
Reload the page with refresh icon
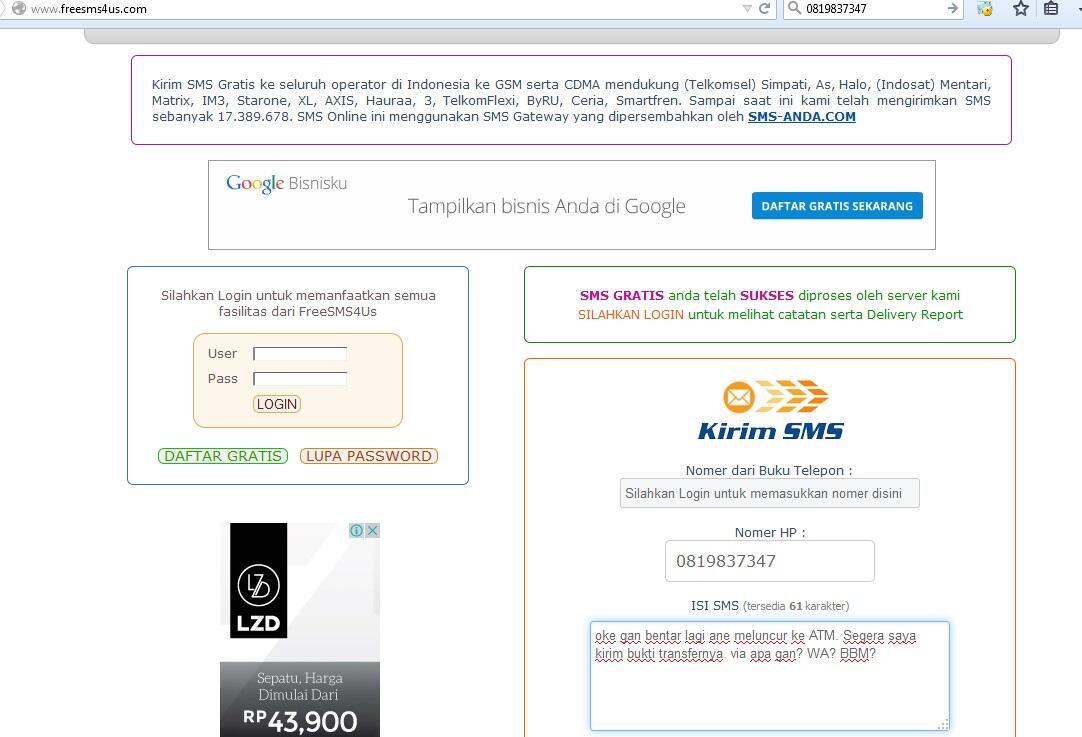[764, 8]
